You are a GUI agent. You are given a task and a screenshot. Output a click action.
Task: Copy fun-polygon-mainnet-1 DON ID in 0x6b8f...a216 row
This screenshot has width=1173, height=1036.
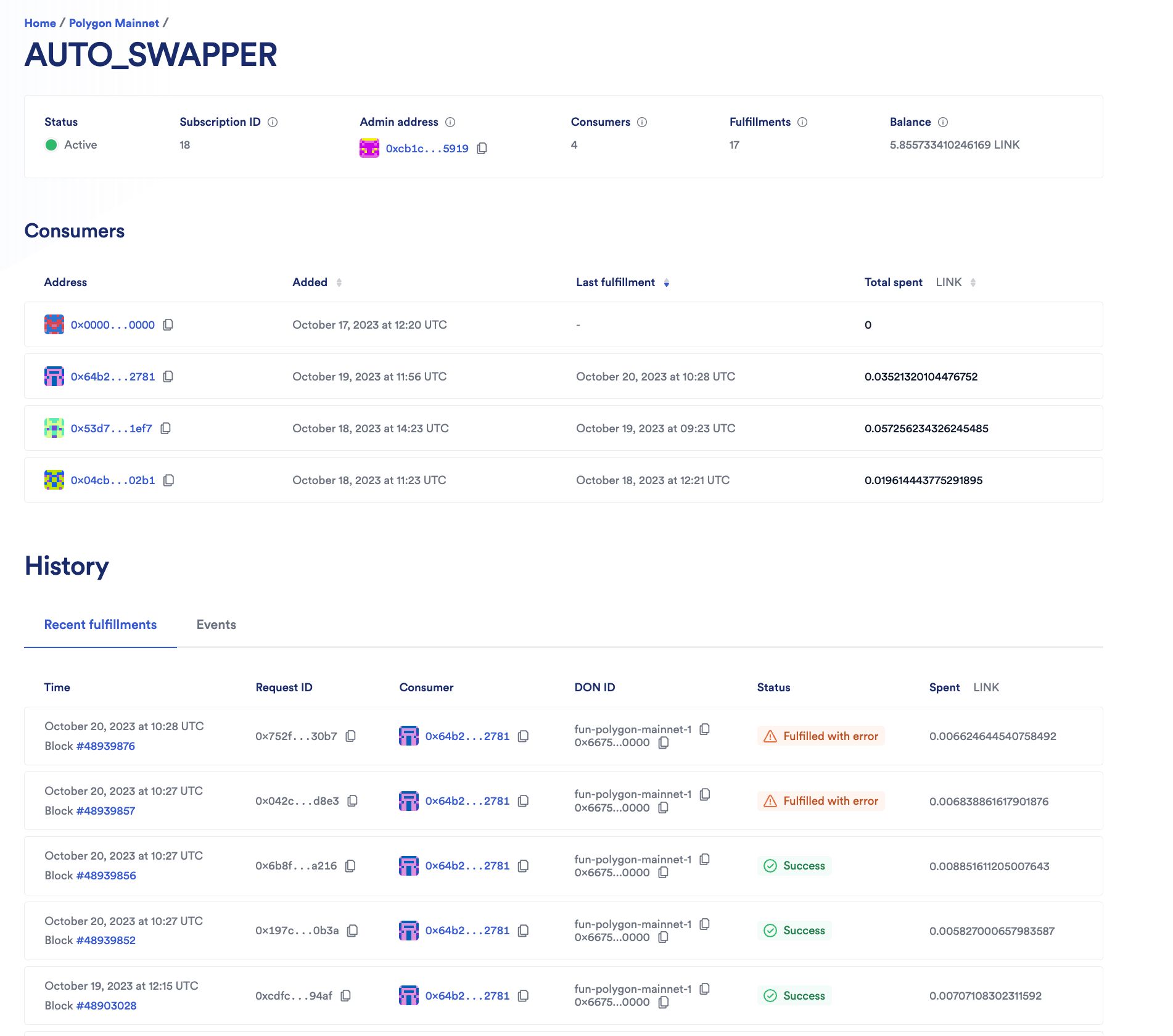pyautogui.click(x=705, y=860)
